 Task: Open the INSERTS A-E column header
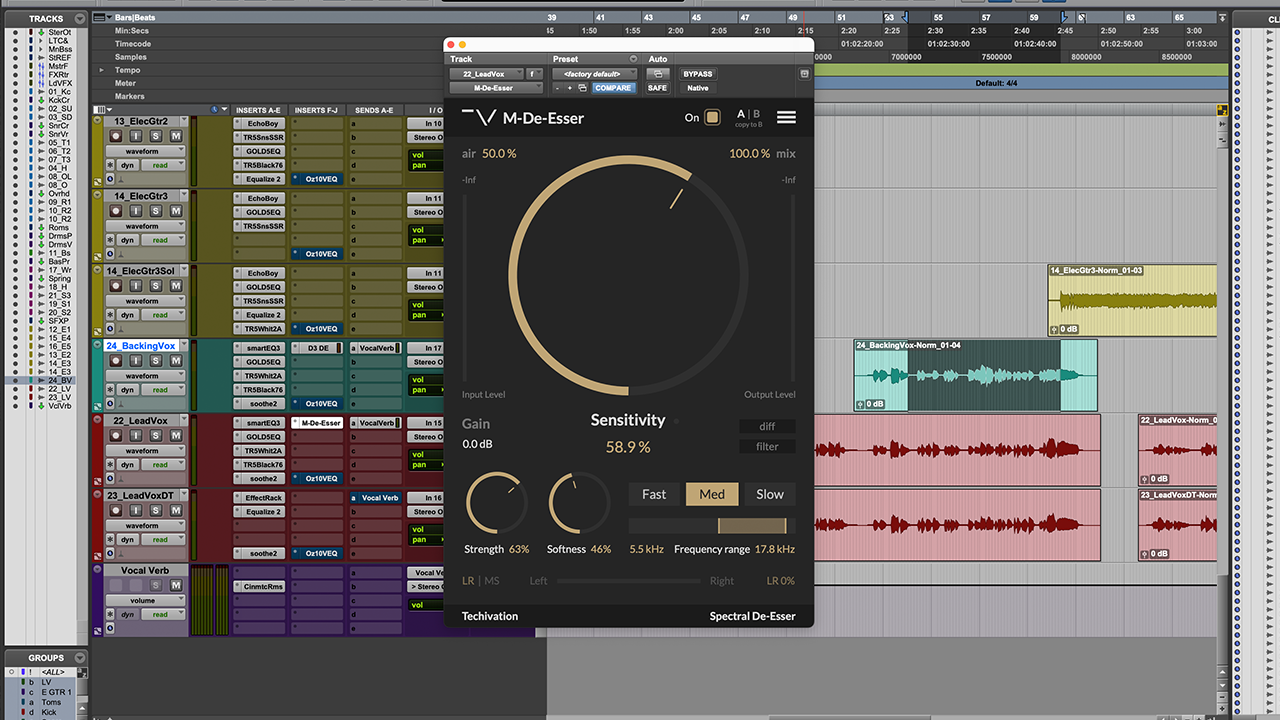click(x=258, y=110)
